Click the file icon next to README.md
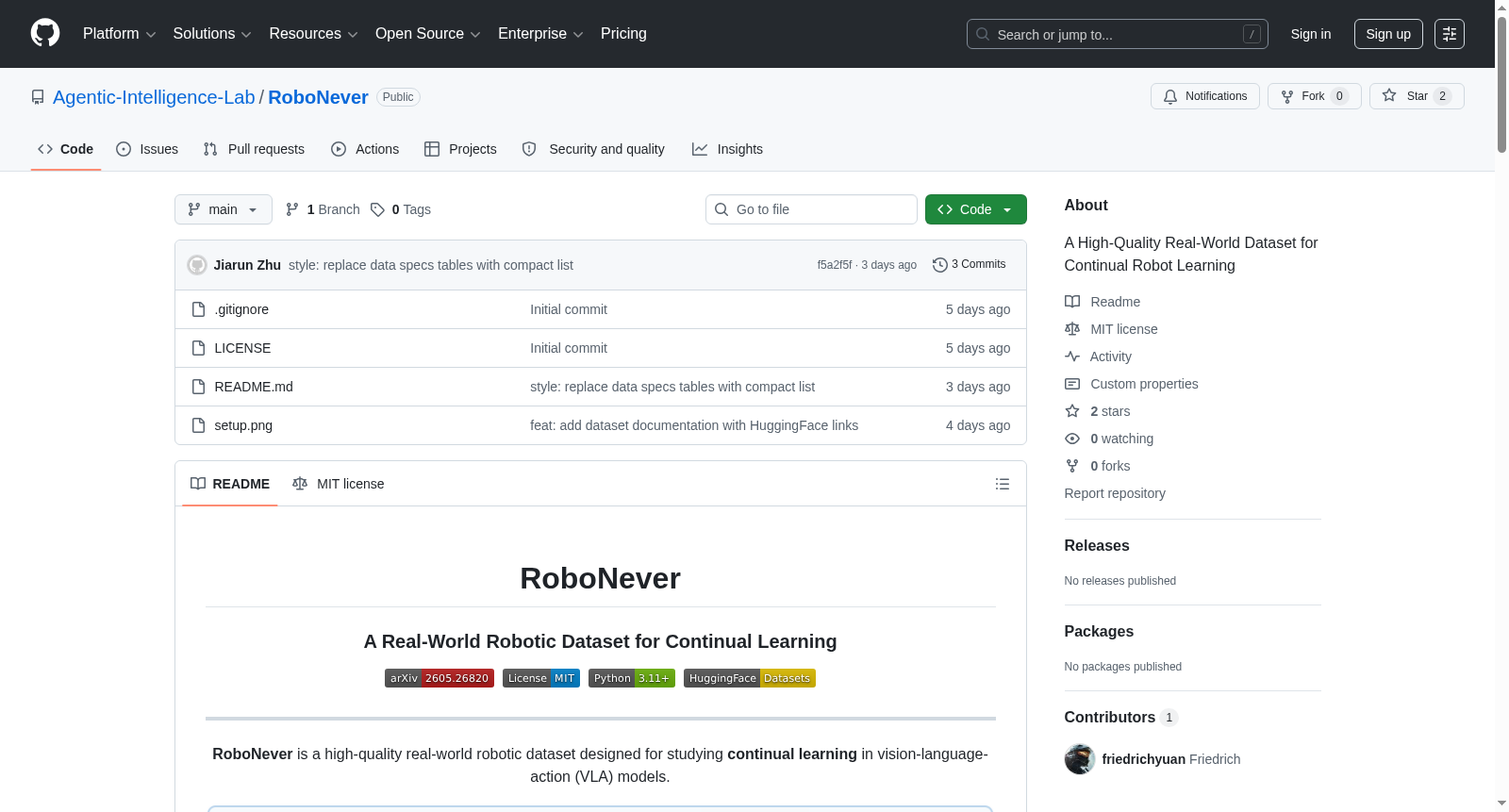The width and height of the screenshot is (1509, 812). (x=198, y=387)
